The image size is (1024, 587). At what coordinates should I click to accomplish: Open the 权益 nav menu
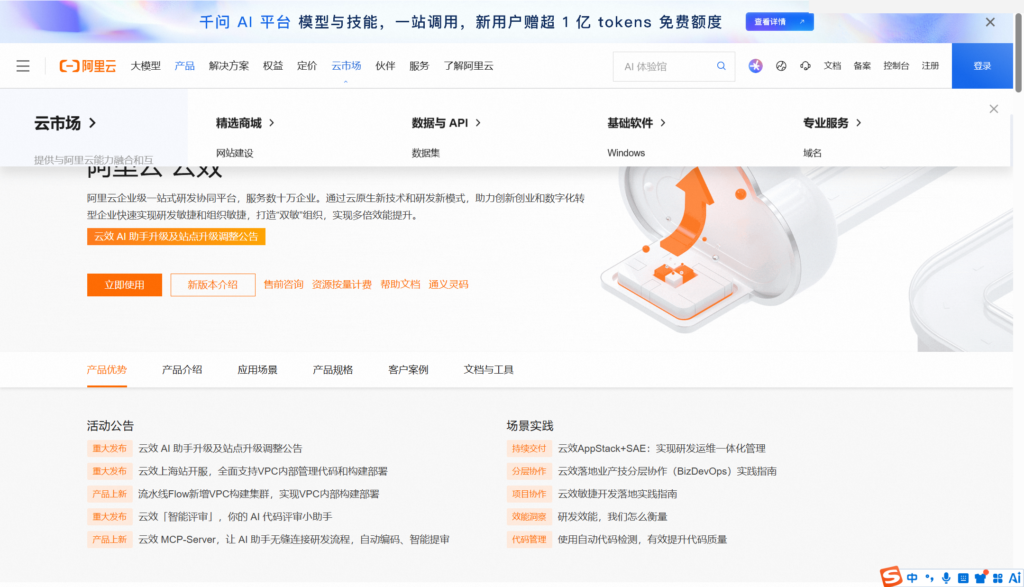(273, 66)
